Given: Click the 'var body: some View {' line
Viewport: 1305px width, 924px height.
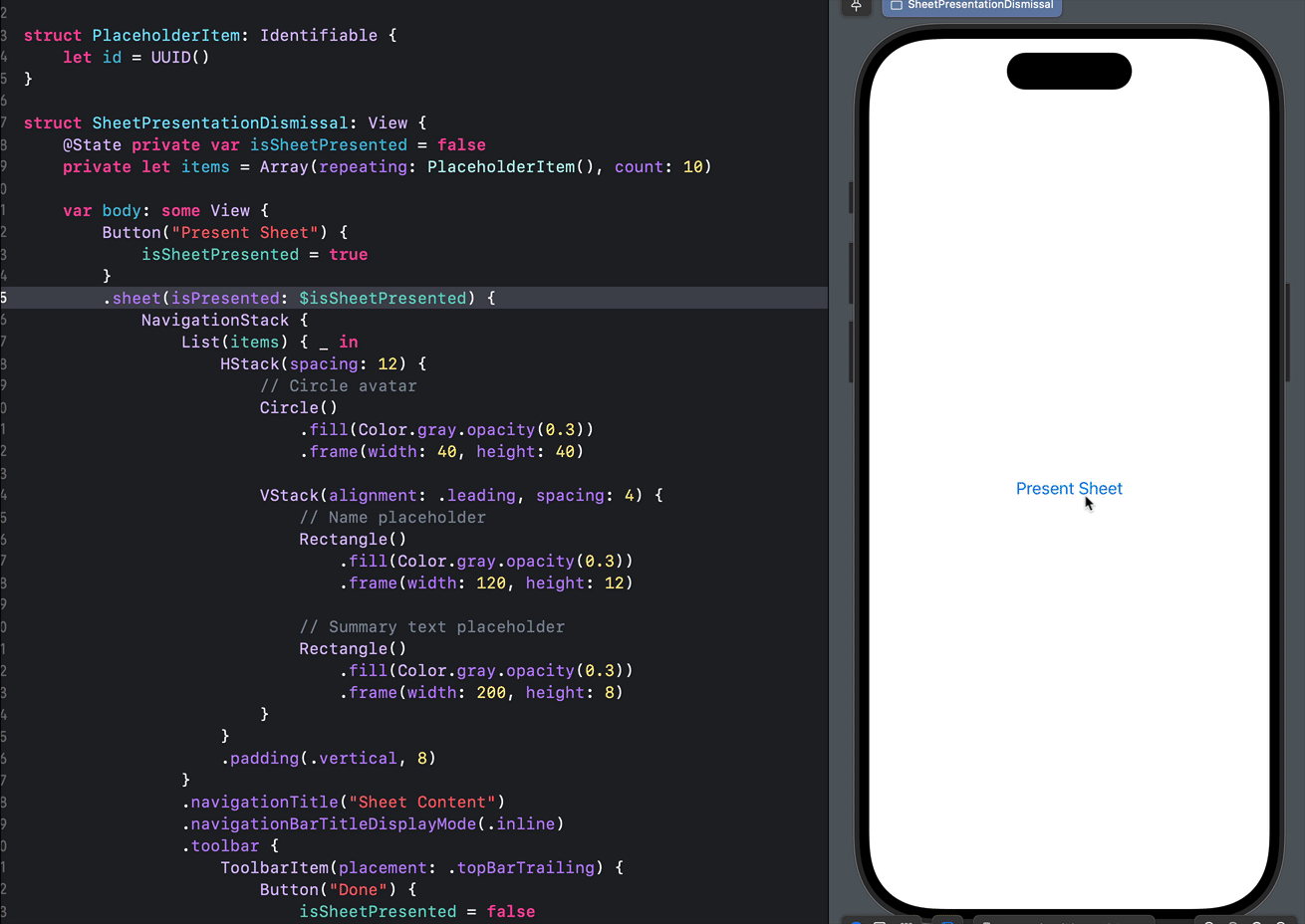Looking at the screenshot, I should [x=165, y=210].
